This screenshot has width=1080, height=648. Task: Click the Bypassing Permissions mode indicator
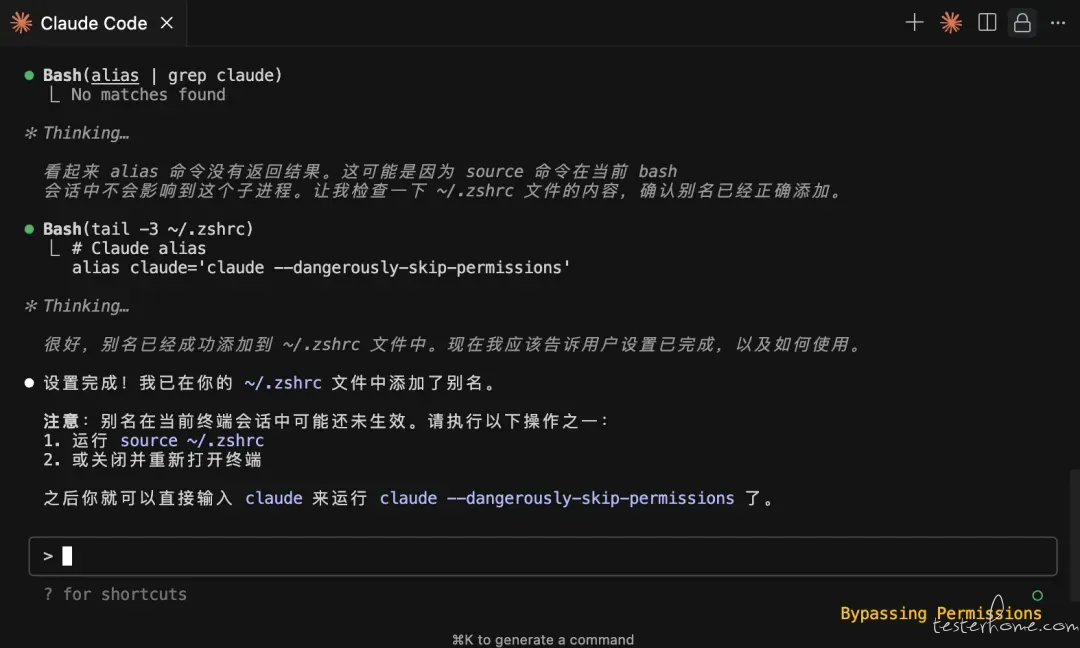(941, 613)
